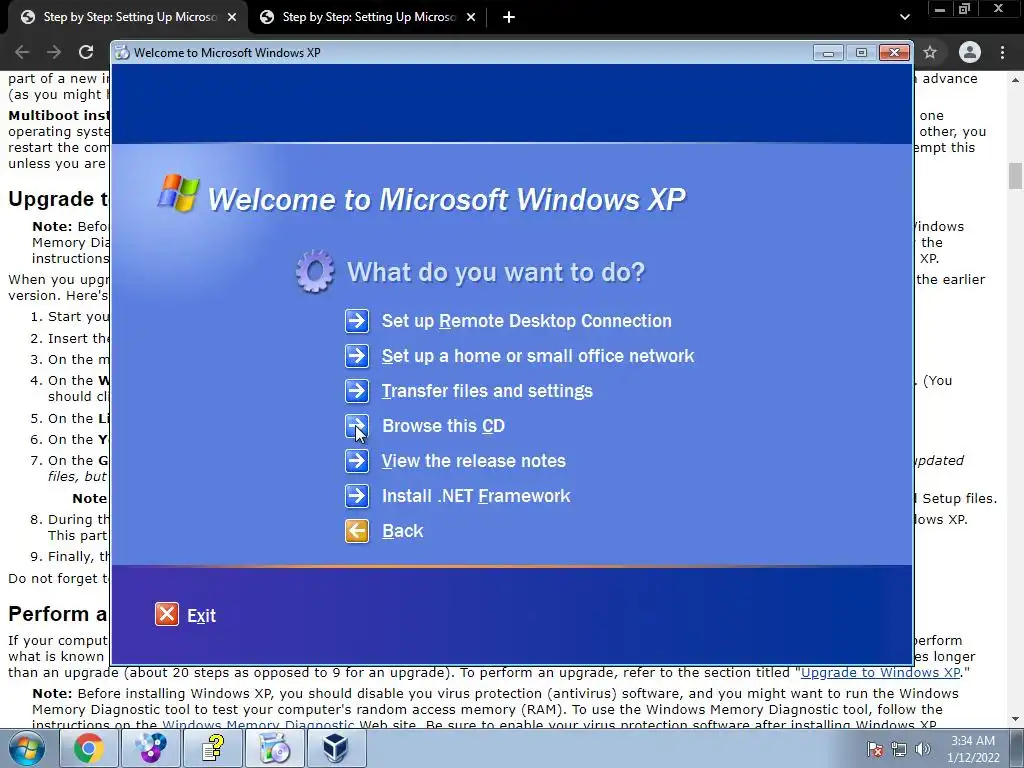Choose Set up a home or small office network

(537, 356)
